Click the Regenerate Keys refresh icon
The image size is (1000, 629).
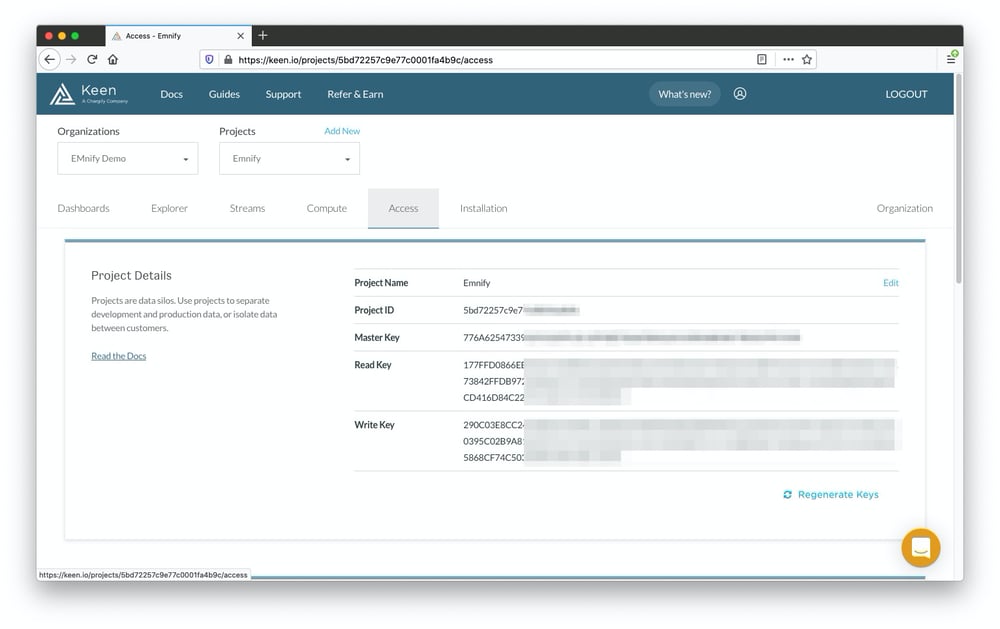pos(788,494)
